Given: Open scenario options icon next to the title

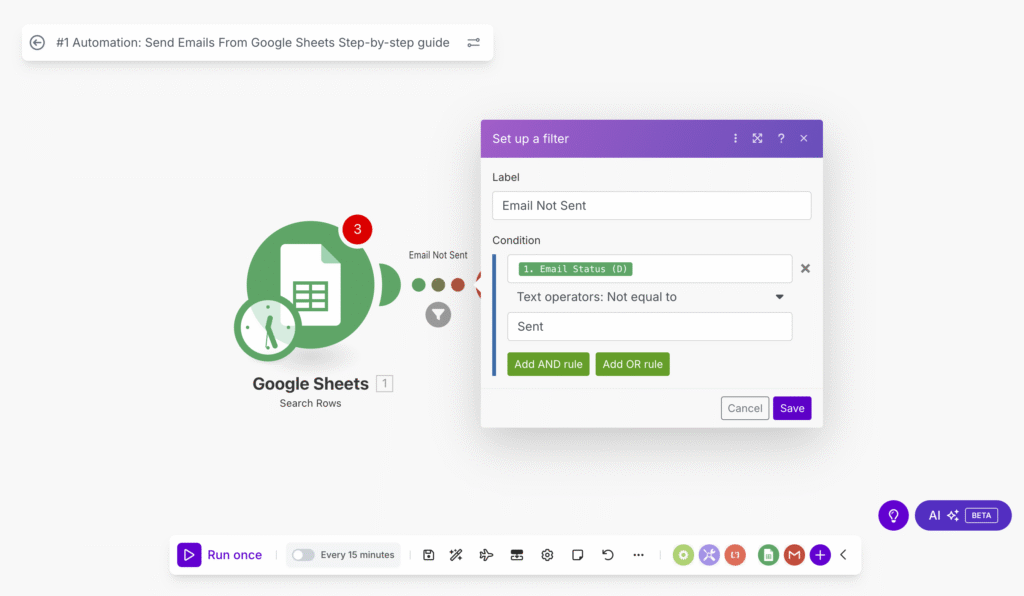Looking at the screenshot, I should 473,42.
